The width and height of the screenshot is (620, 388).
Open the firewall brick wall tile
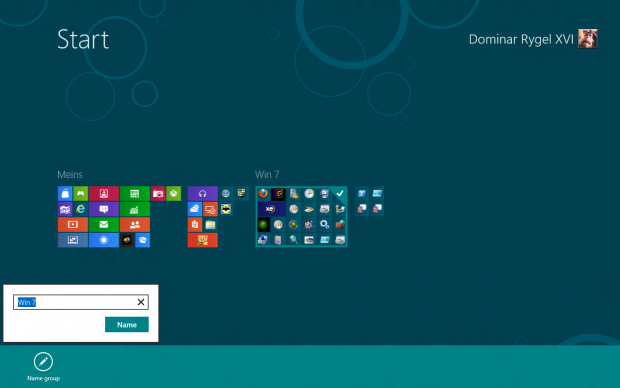(340, 224)
